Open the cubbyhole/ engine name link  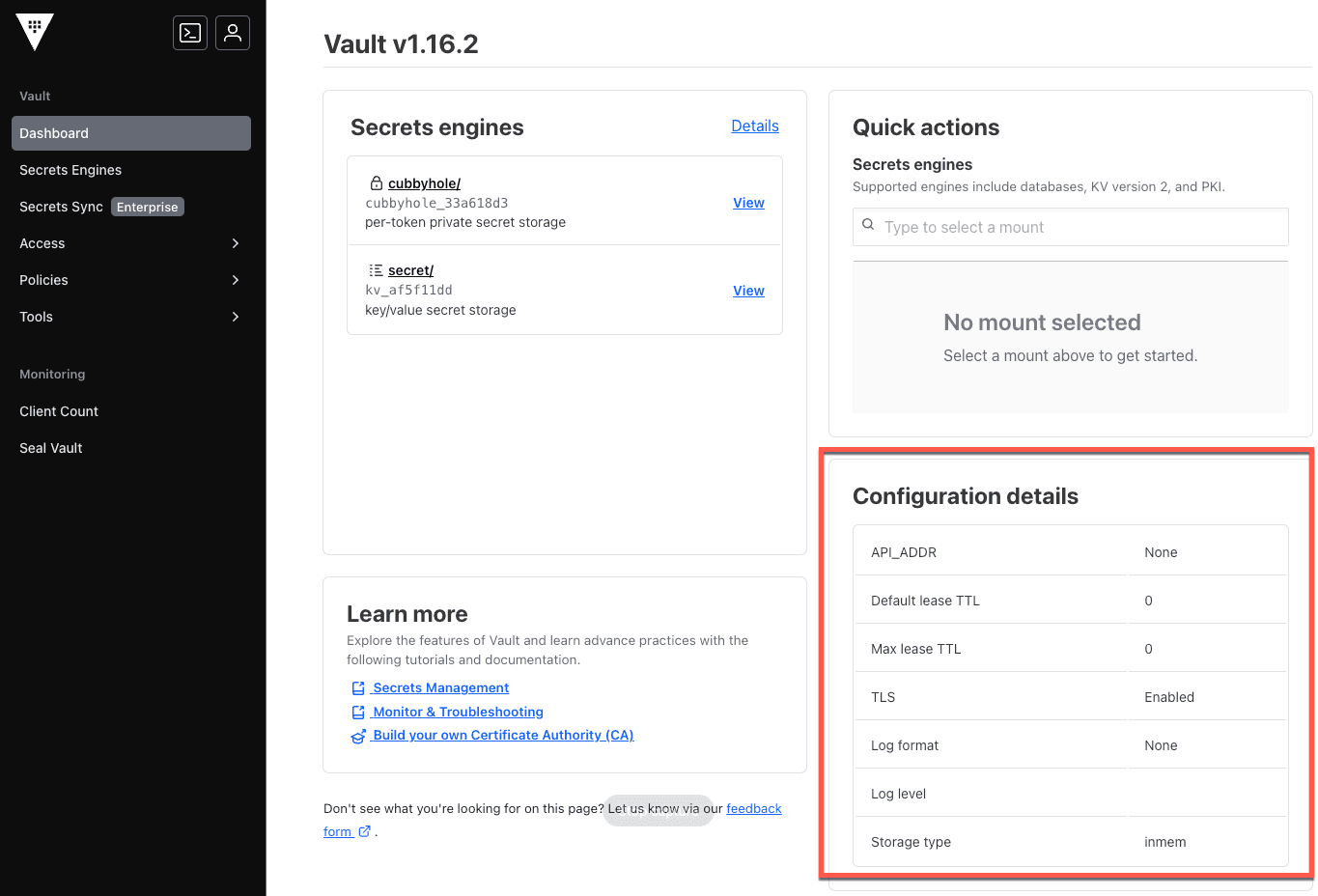424,183
